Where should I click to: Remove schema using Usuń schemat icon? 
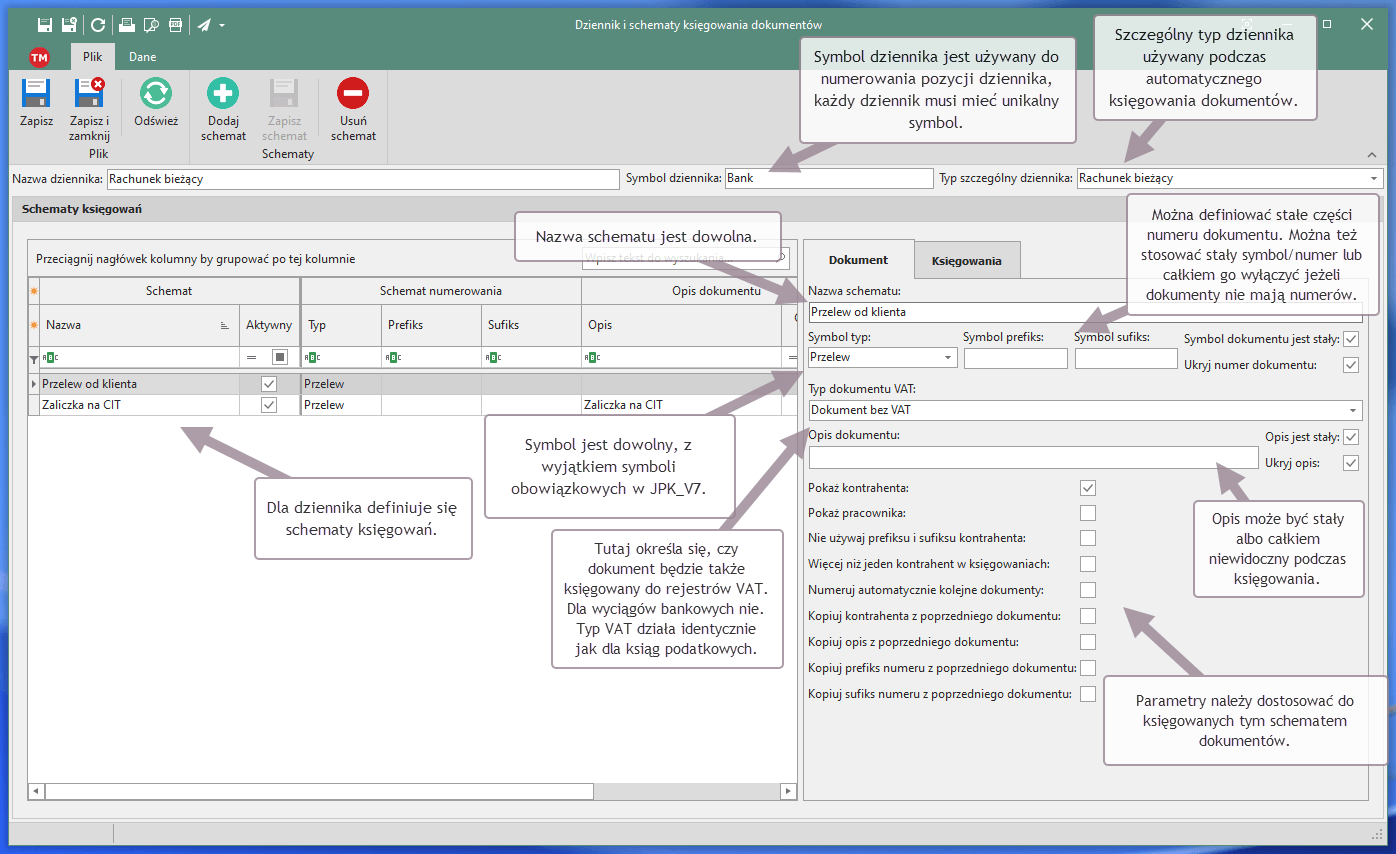352,94
